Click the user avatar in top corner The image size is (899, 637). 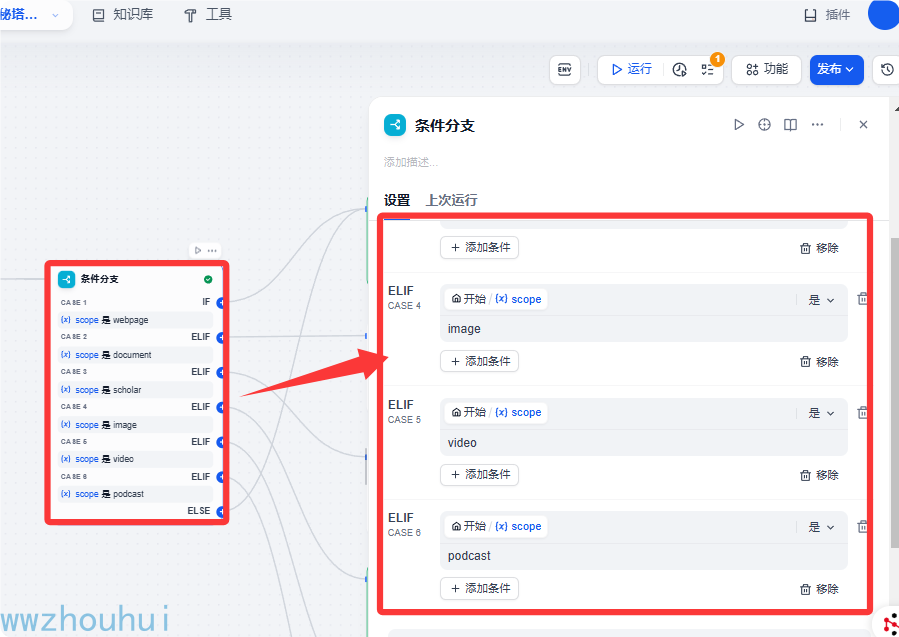884,15
